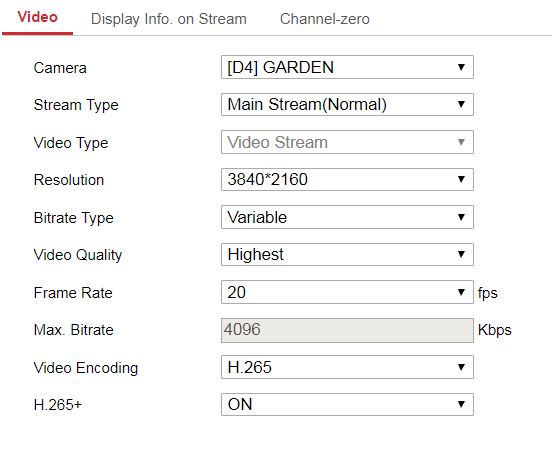The width and height of the screenshot is (552, 454).
Task: Select the Video tab
Action: (38, 17)
